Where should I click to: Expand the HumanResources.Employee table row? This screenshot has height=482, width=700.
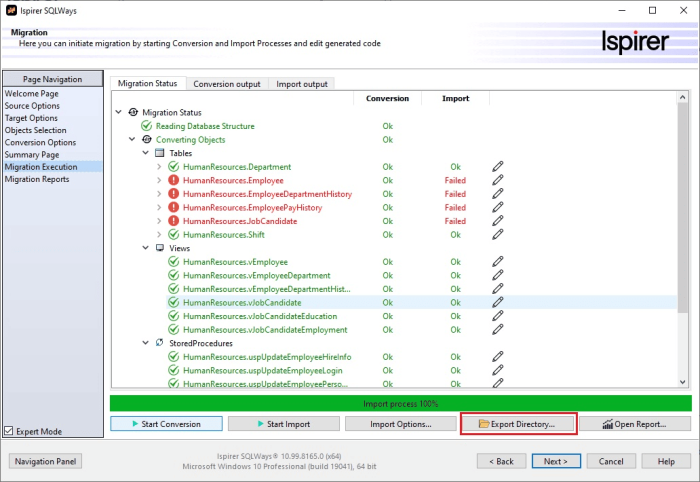[159, 180]
